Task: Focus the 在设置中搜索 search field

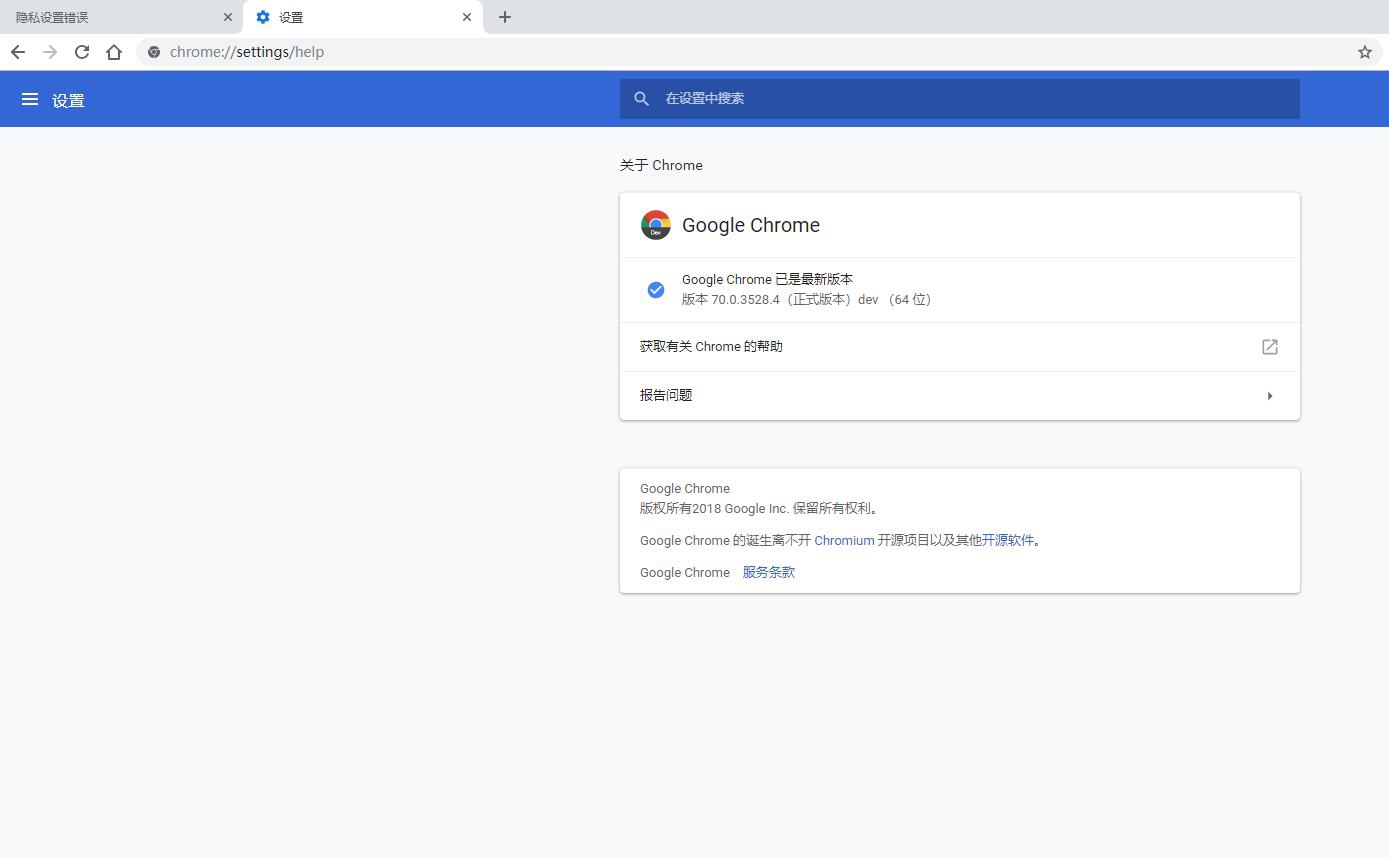Action: pos(960,99)
